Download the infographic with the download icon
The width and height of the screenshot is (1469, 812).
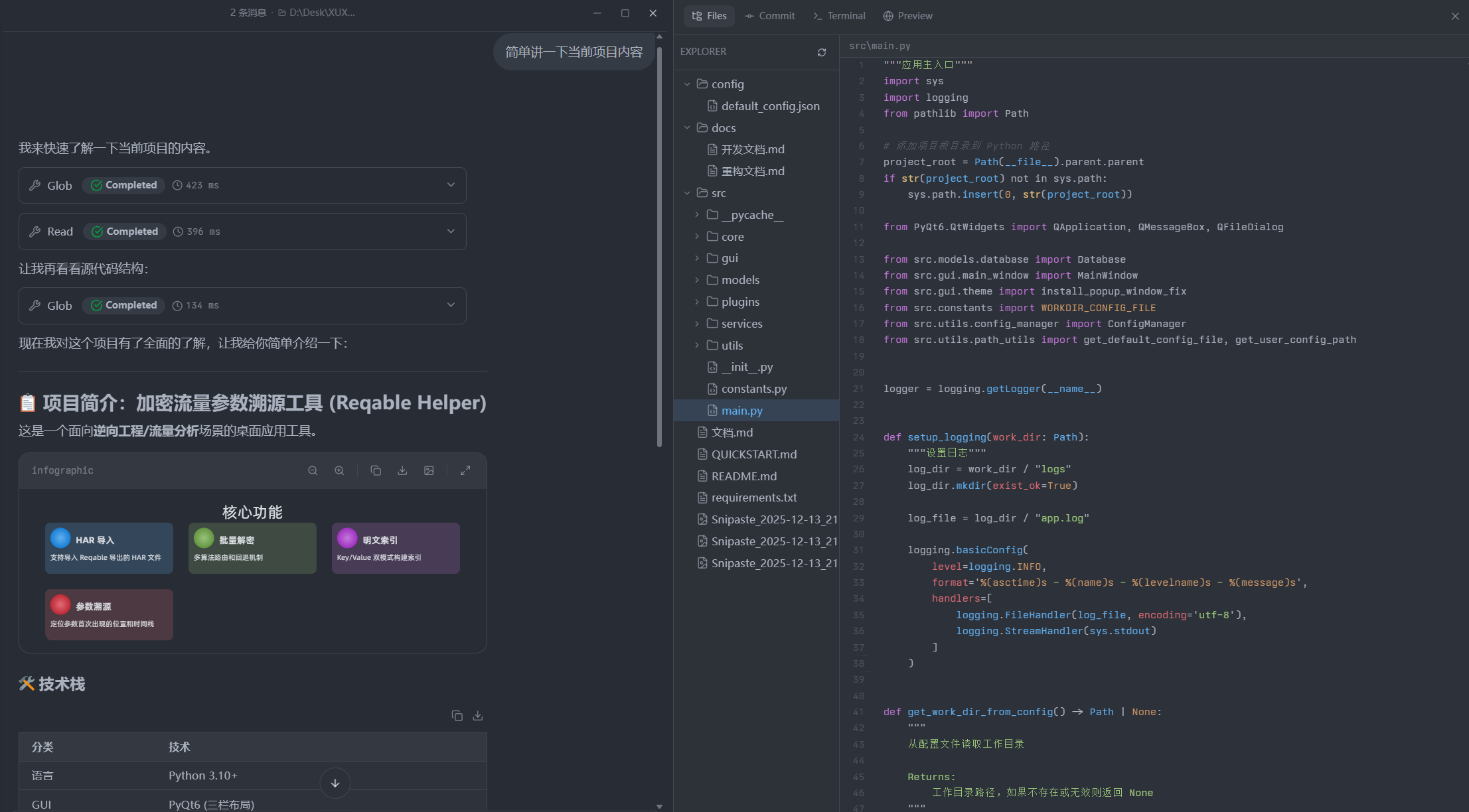click(x=402, y=470)
